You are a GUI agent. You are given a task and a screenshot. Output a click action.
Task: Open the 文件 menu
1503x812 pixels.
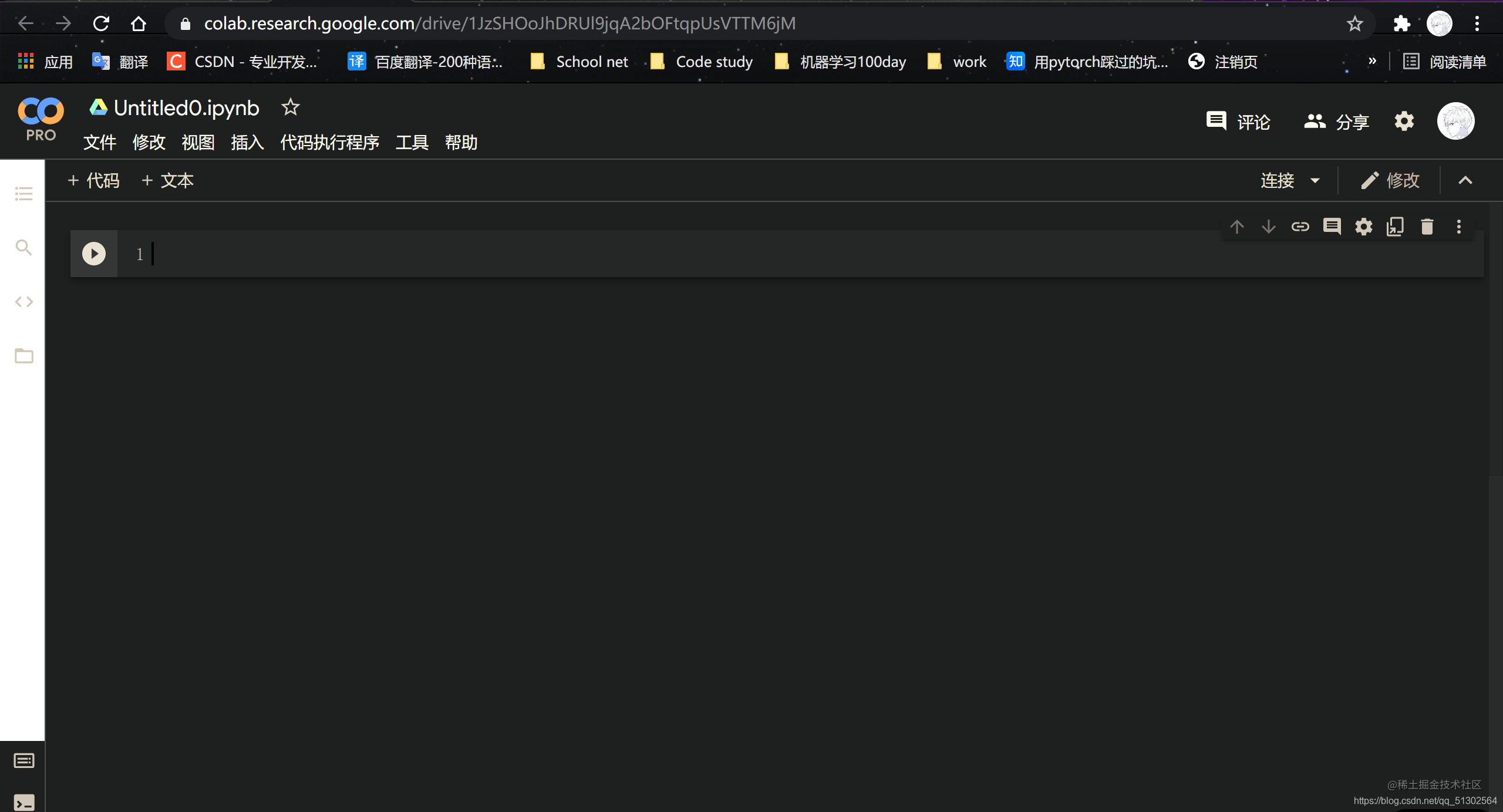click(x=100, y=142)
